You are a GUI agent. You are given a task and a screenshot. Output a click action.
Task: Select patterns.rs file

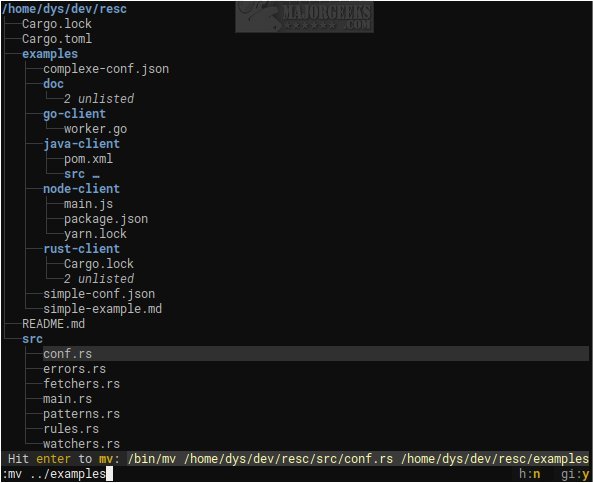tap(81, 414)
